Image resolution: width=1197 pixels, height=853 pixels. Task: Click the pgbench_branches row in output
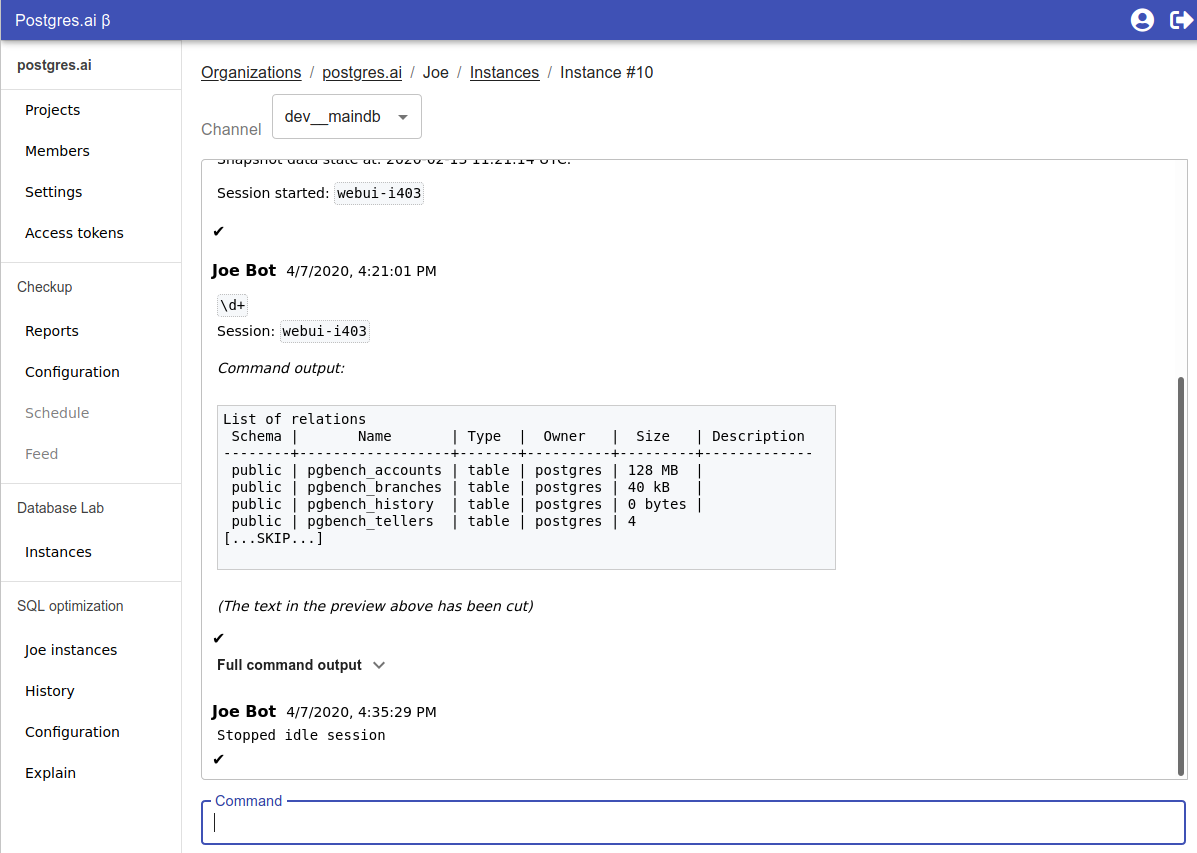466,487
